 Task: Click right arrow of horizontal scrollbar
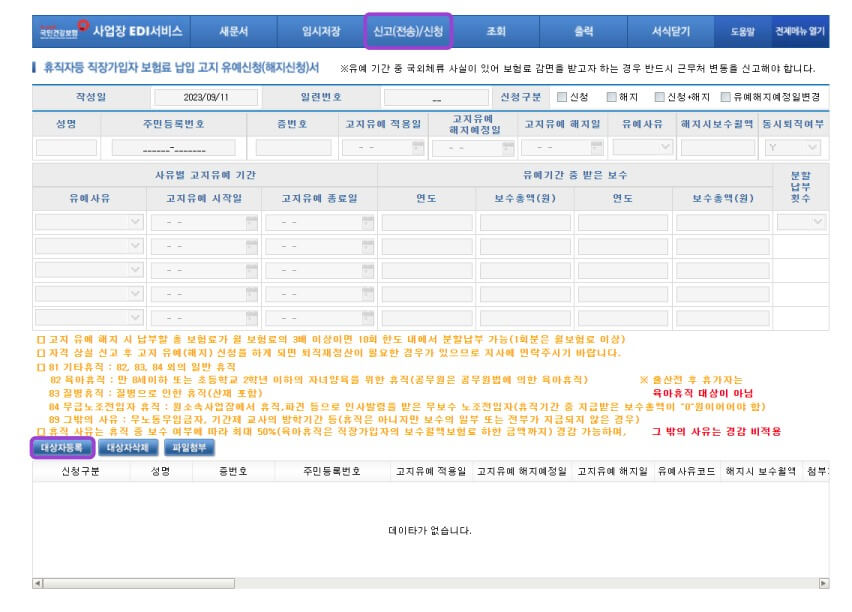(823, 583)
